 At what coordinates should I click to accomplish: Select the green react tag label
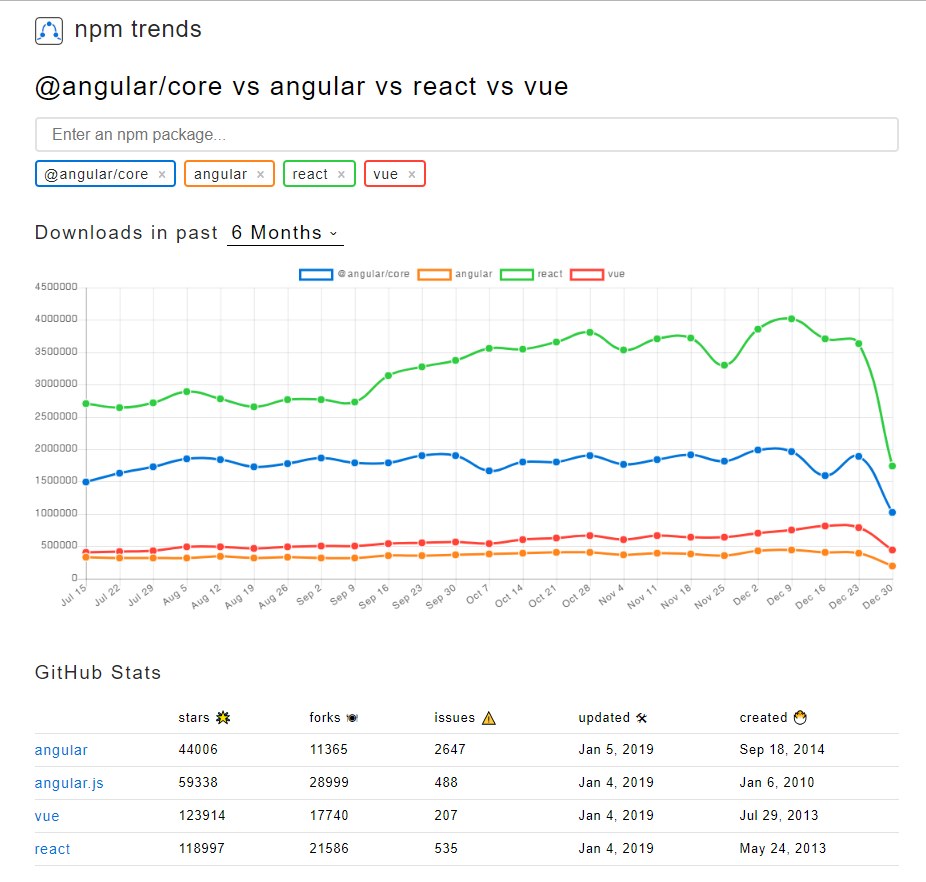click(310, 174)
